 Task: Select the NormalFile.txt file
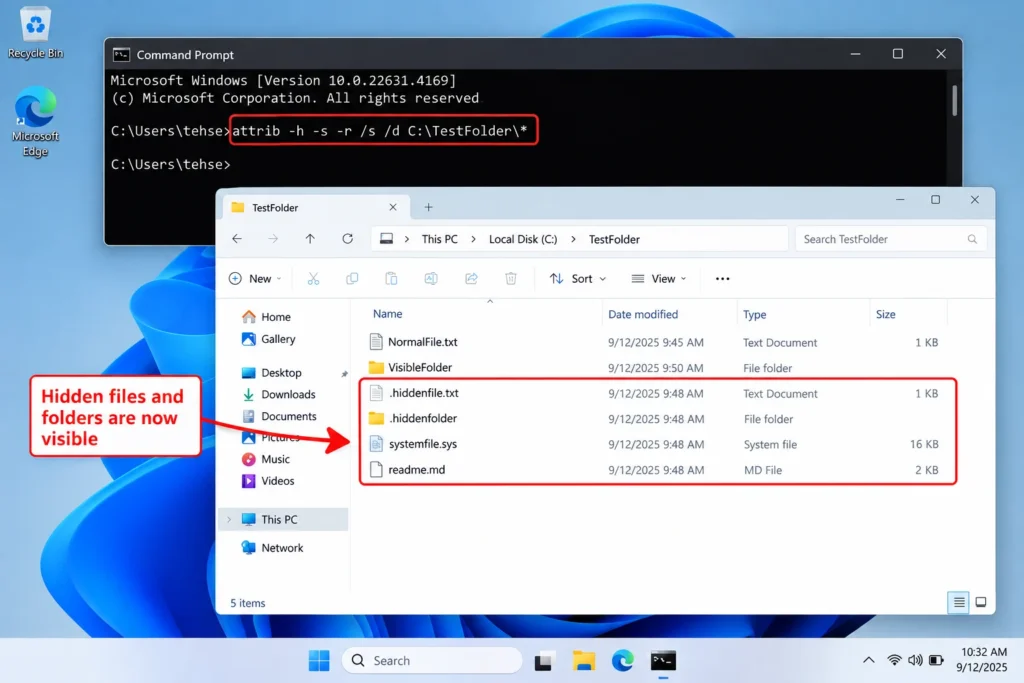(x=653, y=342)
